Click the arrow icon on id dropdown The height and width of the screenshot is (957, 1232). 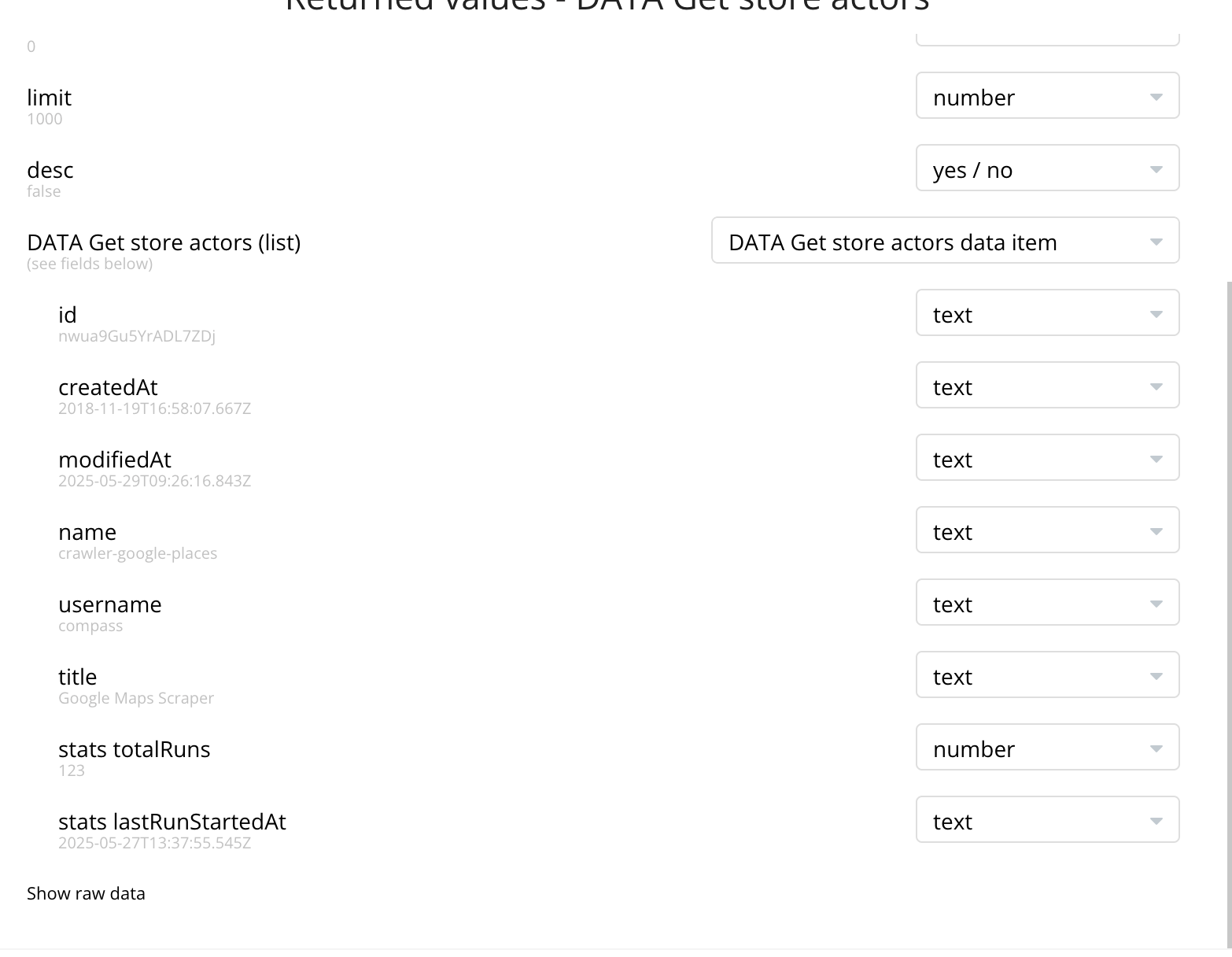pos(1156,314)
